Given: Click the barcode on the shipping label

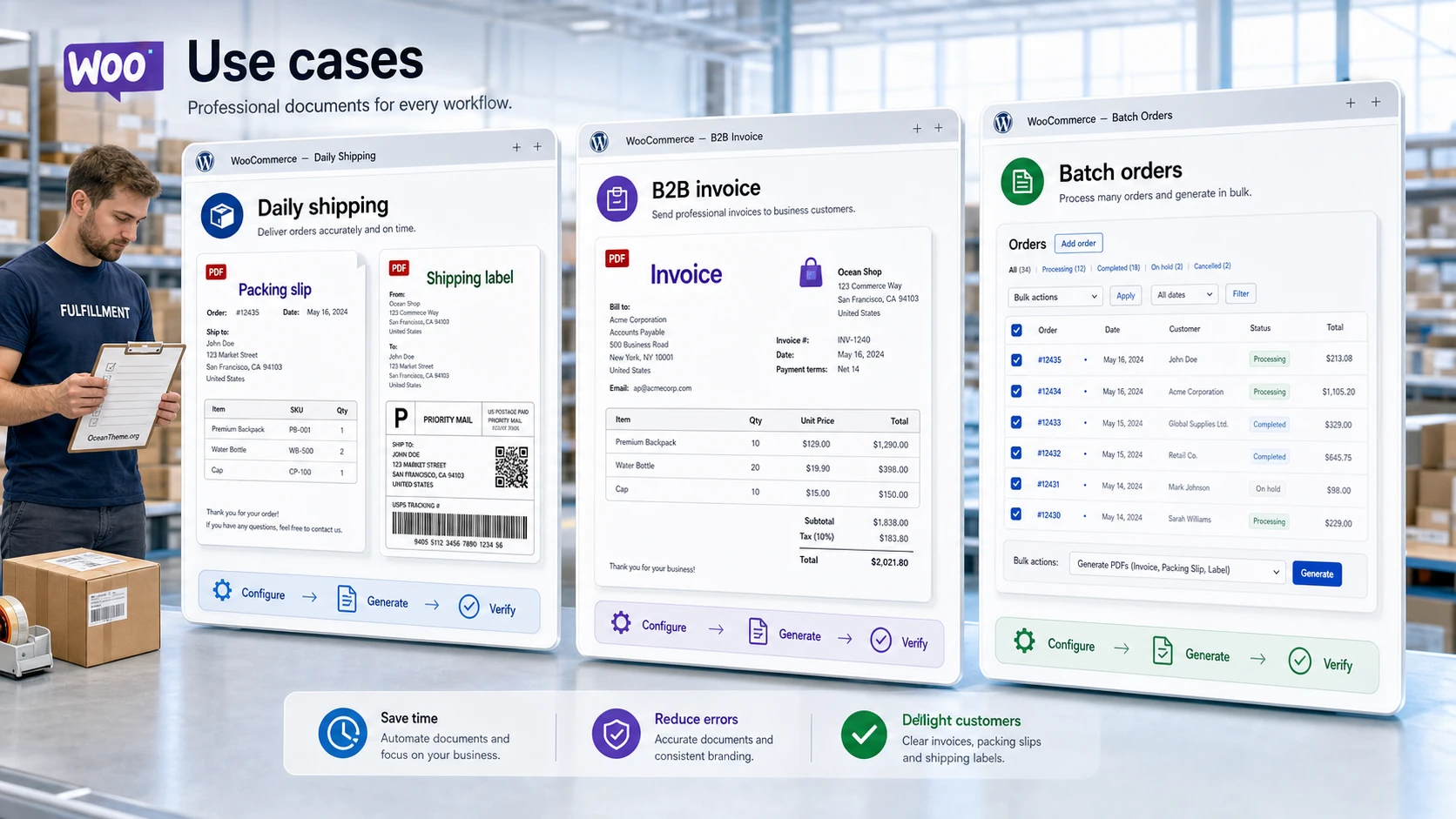Looking at the screenshot, I should (x=459, y=525).
